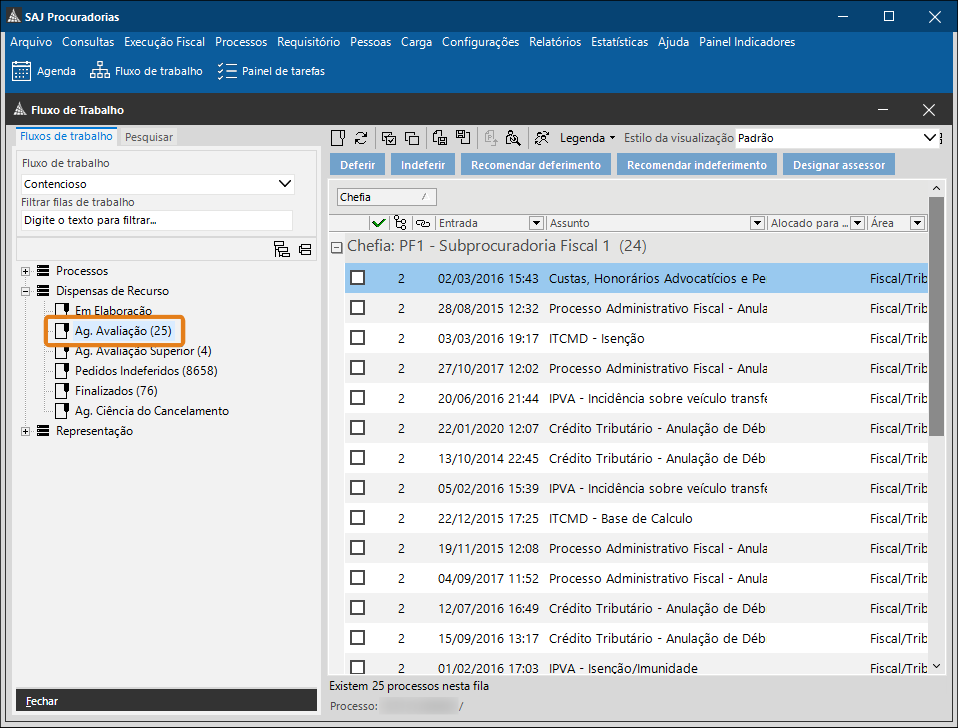The width and height of the screenshot is (958, 728).
Task: Click the select all checkboxes toolbar icon
Action: [389, 138]
